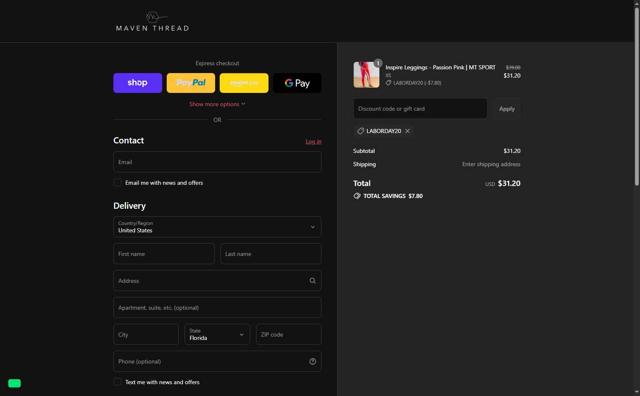Click the LABORDAY20 tag icon
The width and height of the screenshot is (640, 396).
[x=360, y=131]
